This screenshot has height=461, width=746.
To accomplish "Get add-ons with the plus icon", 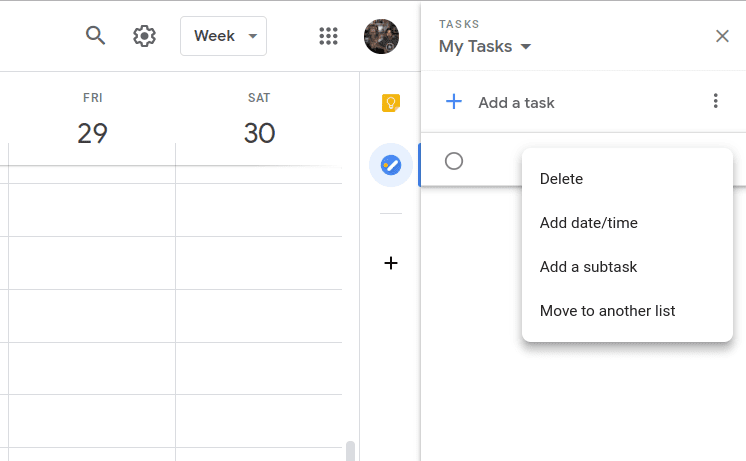I will coord(391,263).
